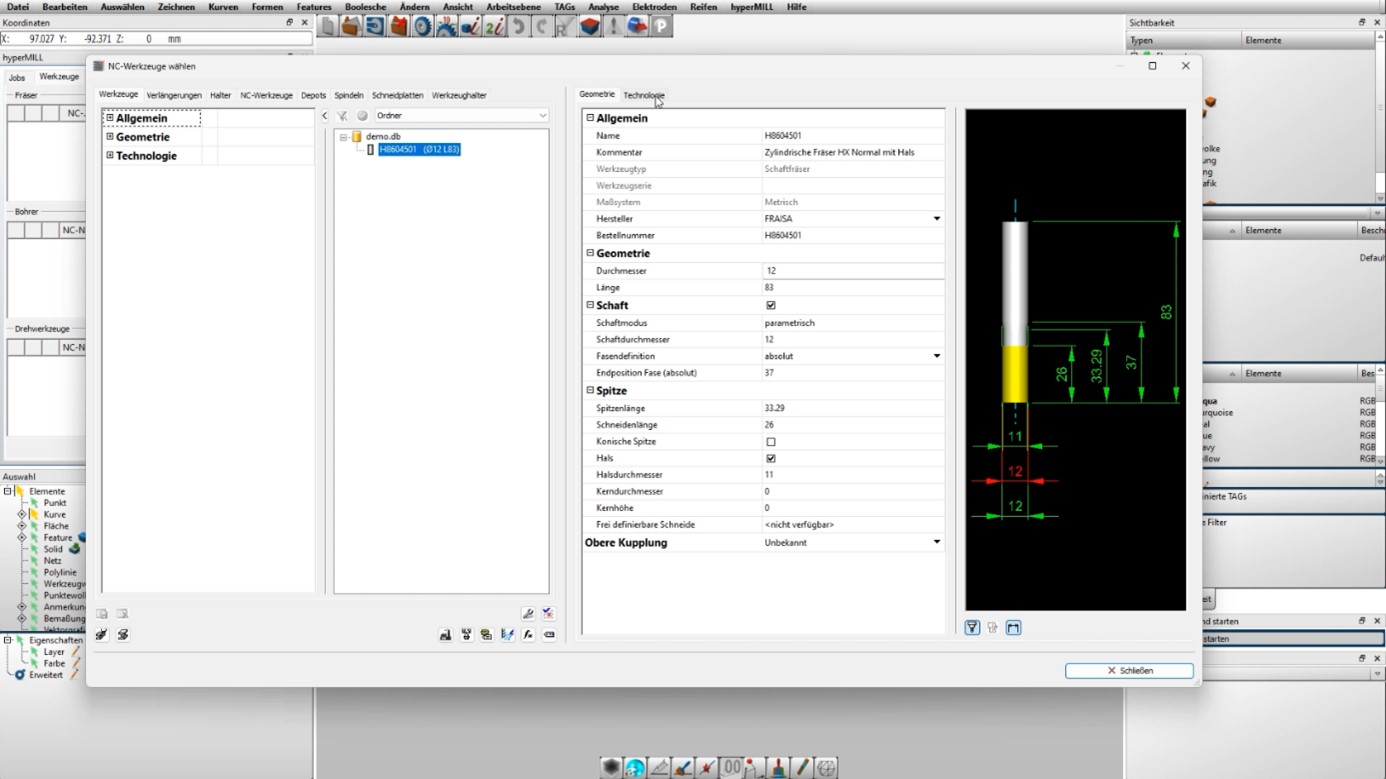Click the blue magnet icon in main toolbar
The image size is (1386, 779).
click(375, 27)
